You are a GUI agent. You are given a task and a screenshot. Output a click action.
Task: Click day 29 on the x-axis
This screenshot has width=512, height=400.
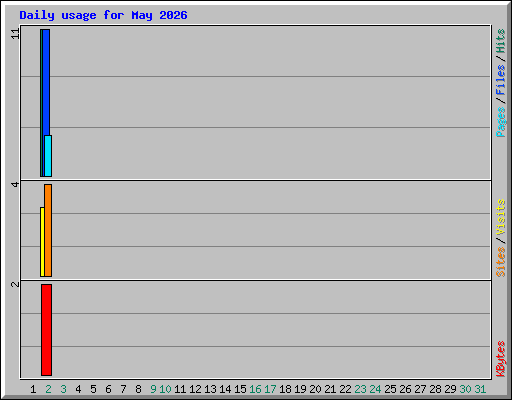tap(450, 389)
